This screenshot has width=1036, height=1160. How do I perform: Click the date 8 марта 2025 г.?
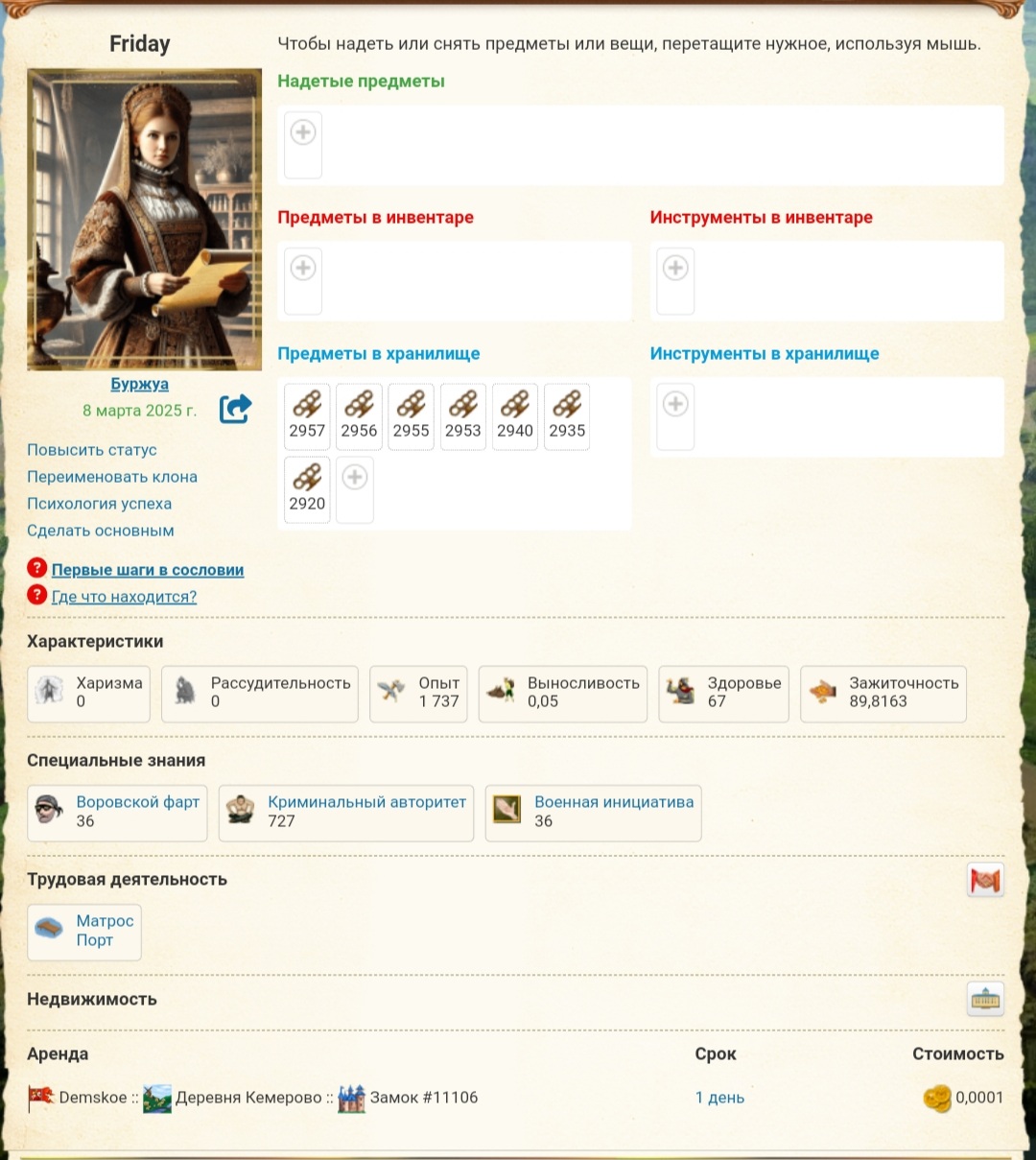pyautogui.click(x=139, y=411)
